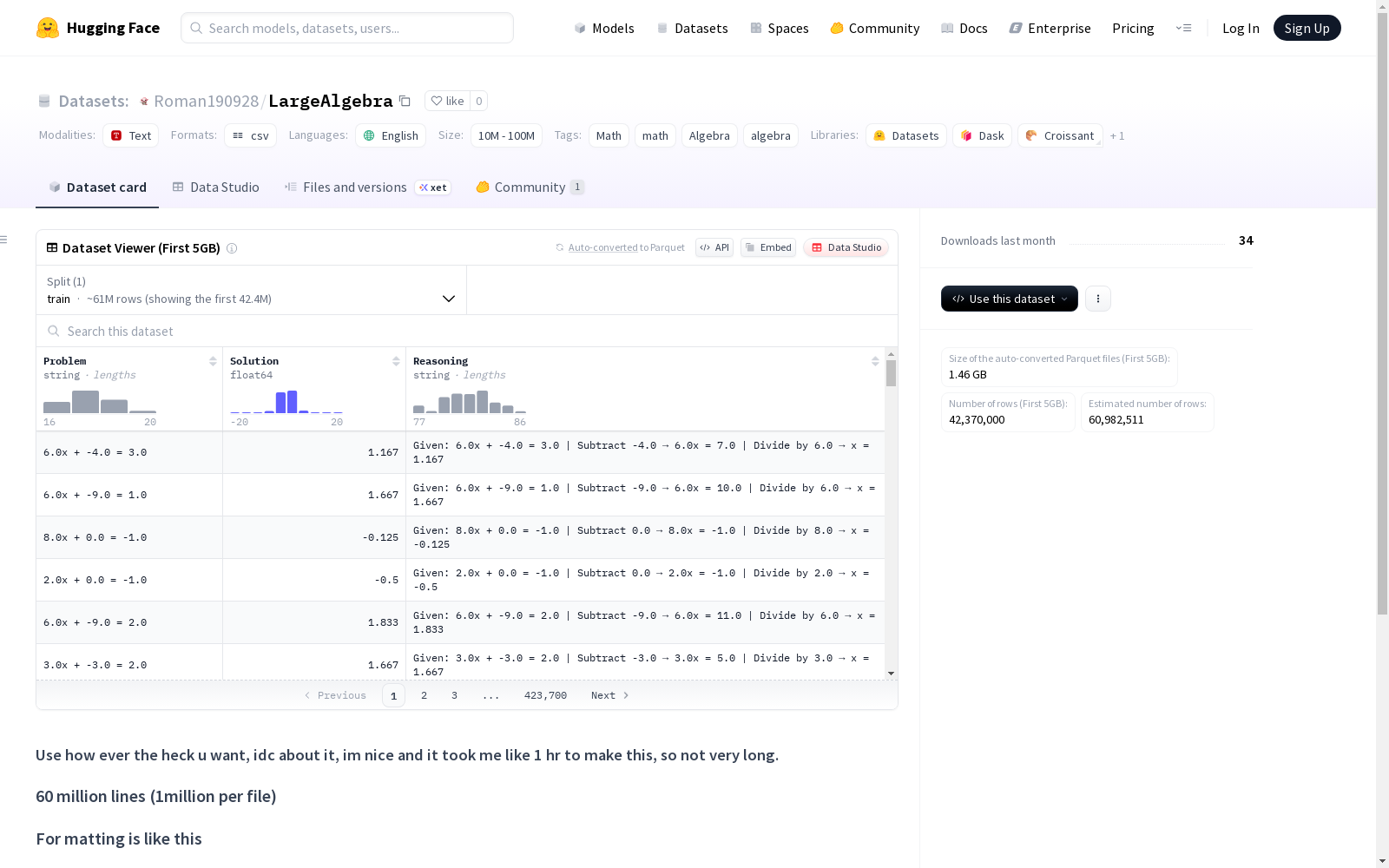Open Enterprise in the top navigation
Screen dimensions: 1389x868
coord(1050,28)
